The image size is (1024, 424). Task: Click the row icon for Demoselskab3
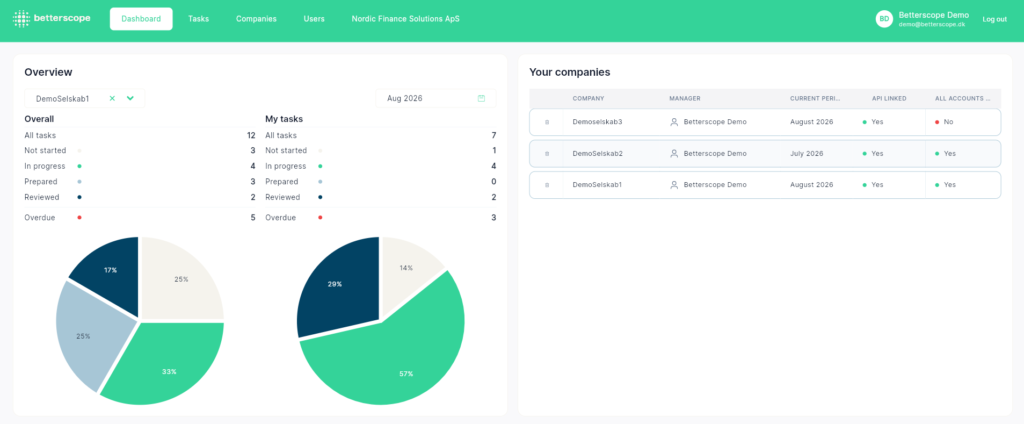pos(547,122)
